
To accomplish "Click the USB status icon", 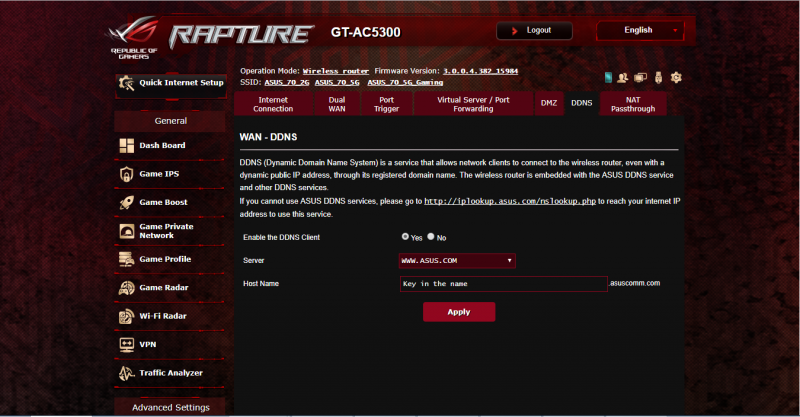I will click(659, 77).
